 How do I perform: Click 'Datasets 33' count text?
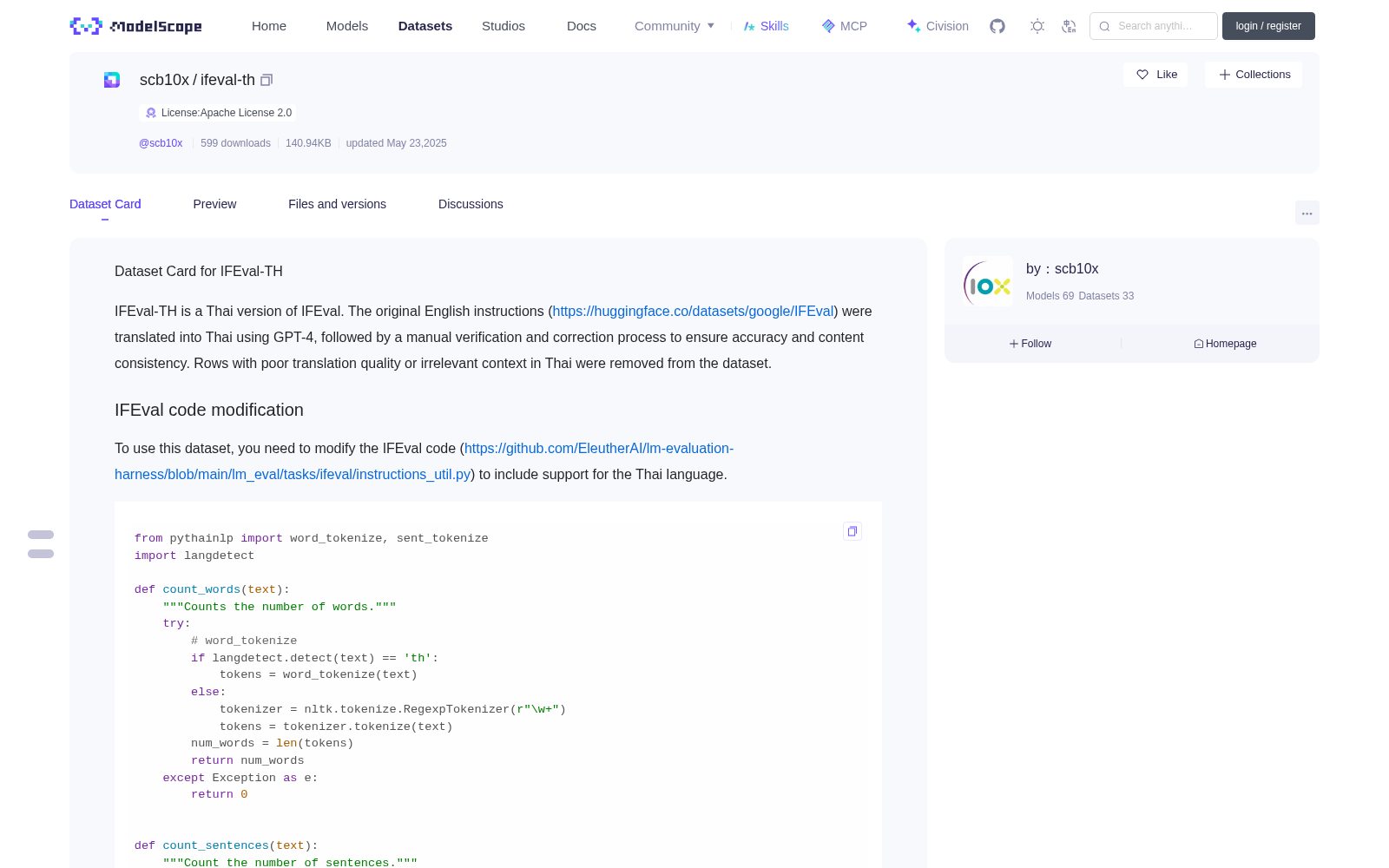(x=1106, y=296)
